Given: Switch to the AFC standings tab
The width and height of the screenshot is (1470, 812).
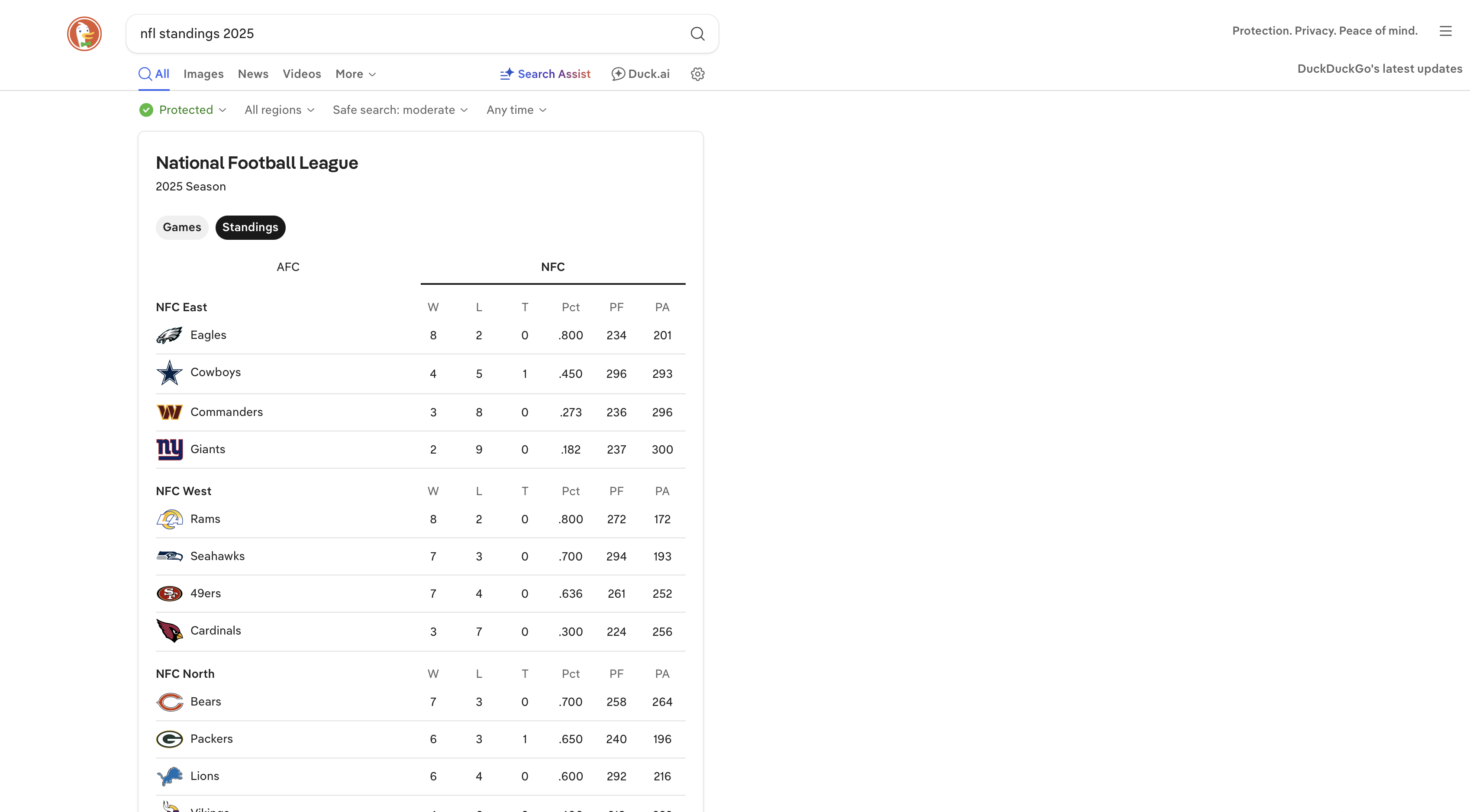Looking at the screenshot, I should [287, 267].
